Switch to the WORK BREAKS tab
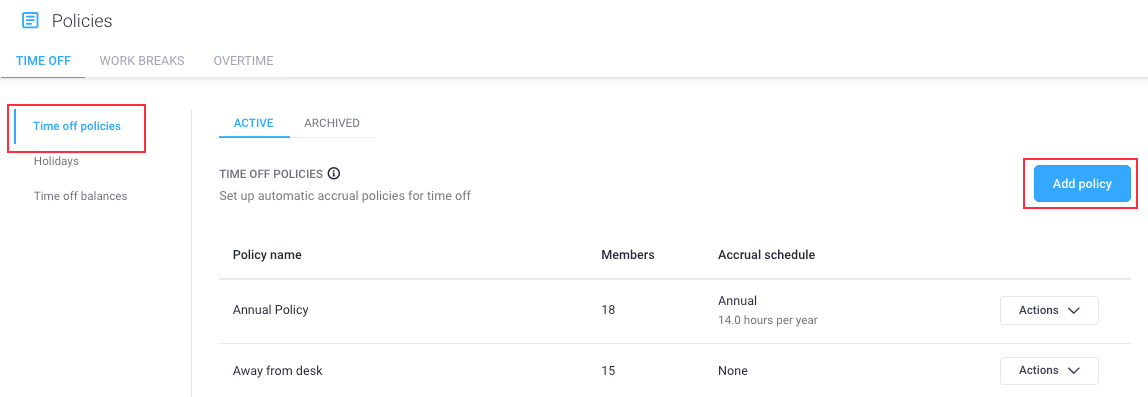The width and height of the screenshot is (1148, 397). [x=142, y=61]
